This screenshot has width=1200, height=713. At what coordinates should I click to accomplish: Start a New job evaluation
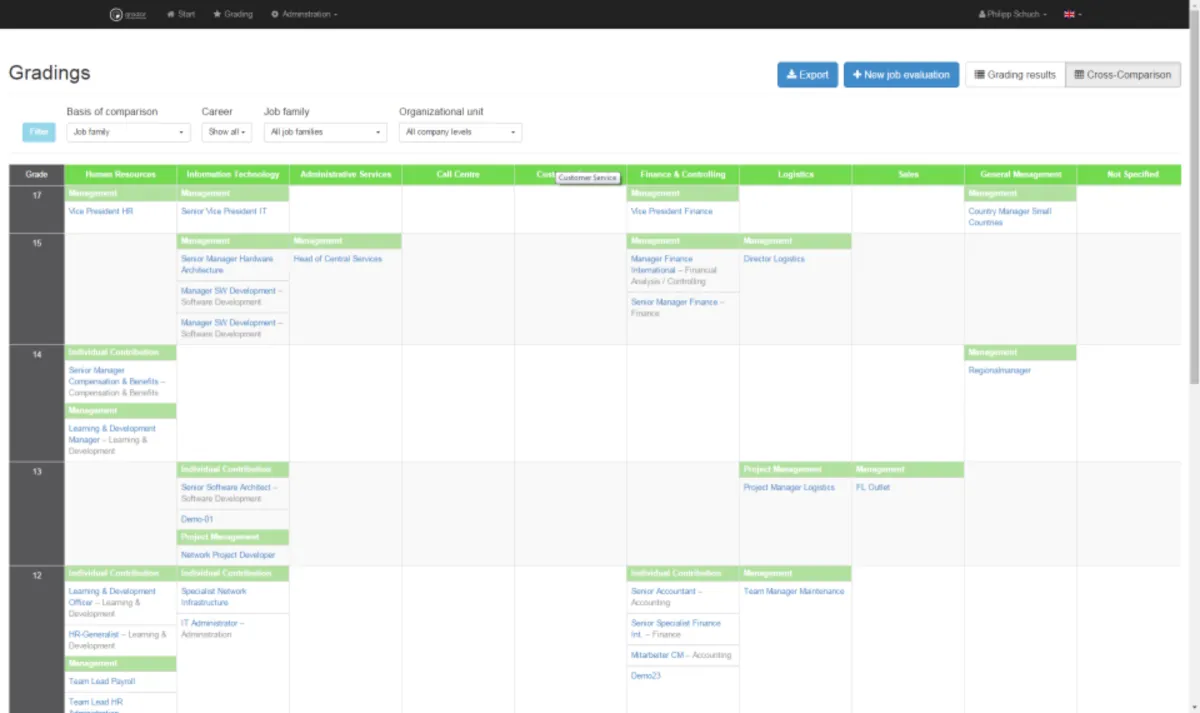[x=901, y=75]
